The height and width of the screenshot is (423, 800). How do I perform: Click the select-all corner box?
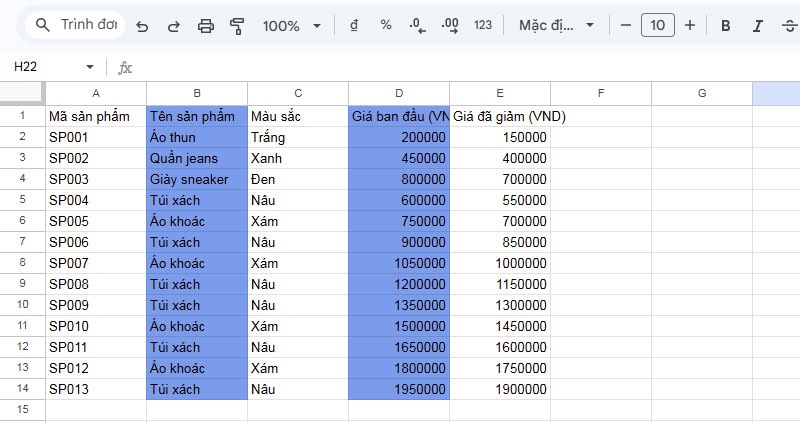point(22,93)
